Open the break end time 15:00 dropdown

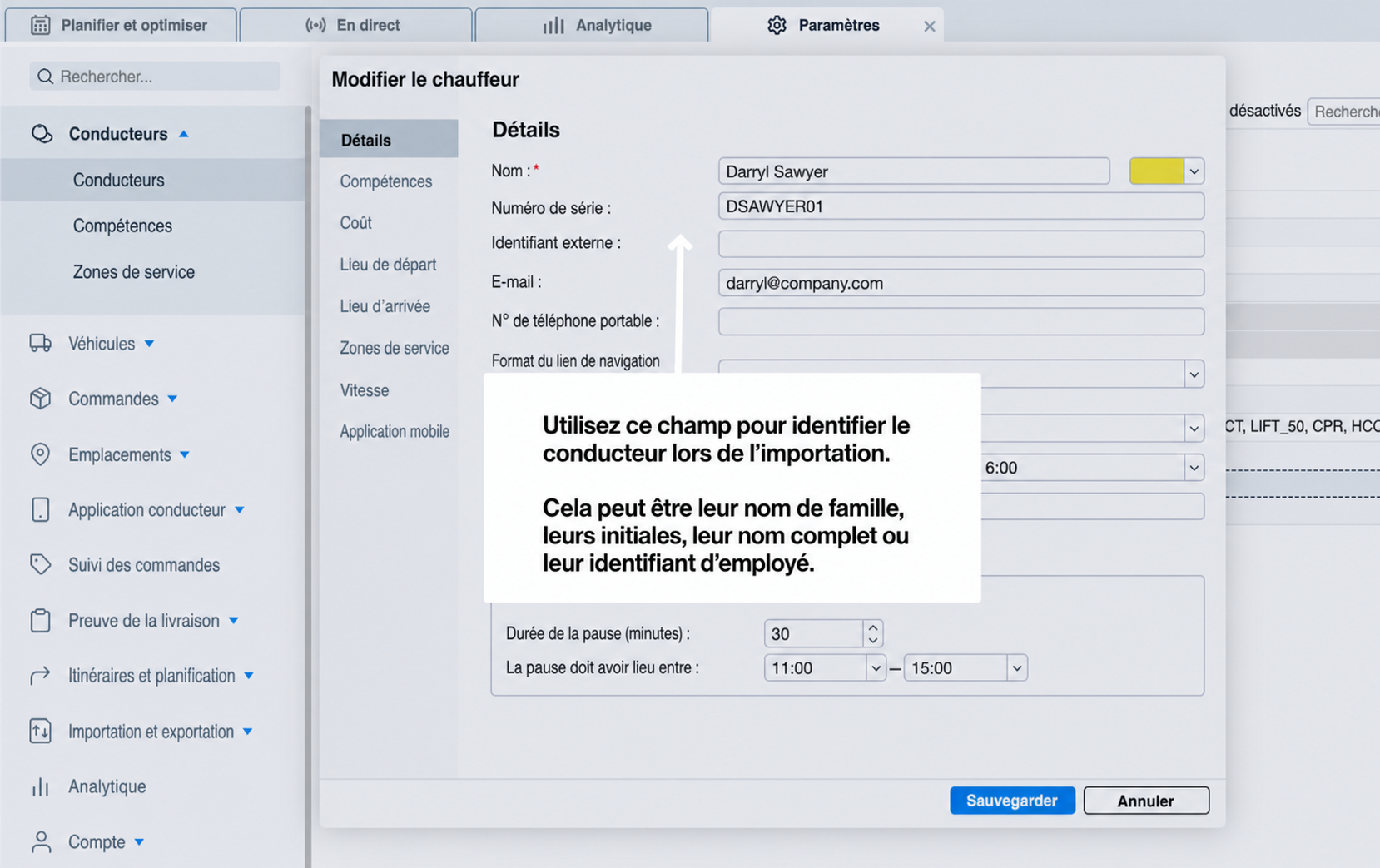[x=1016, y=668]
